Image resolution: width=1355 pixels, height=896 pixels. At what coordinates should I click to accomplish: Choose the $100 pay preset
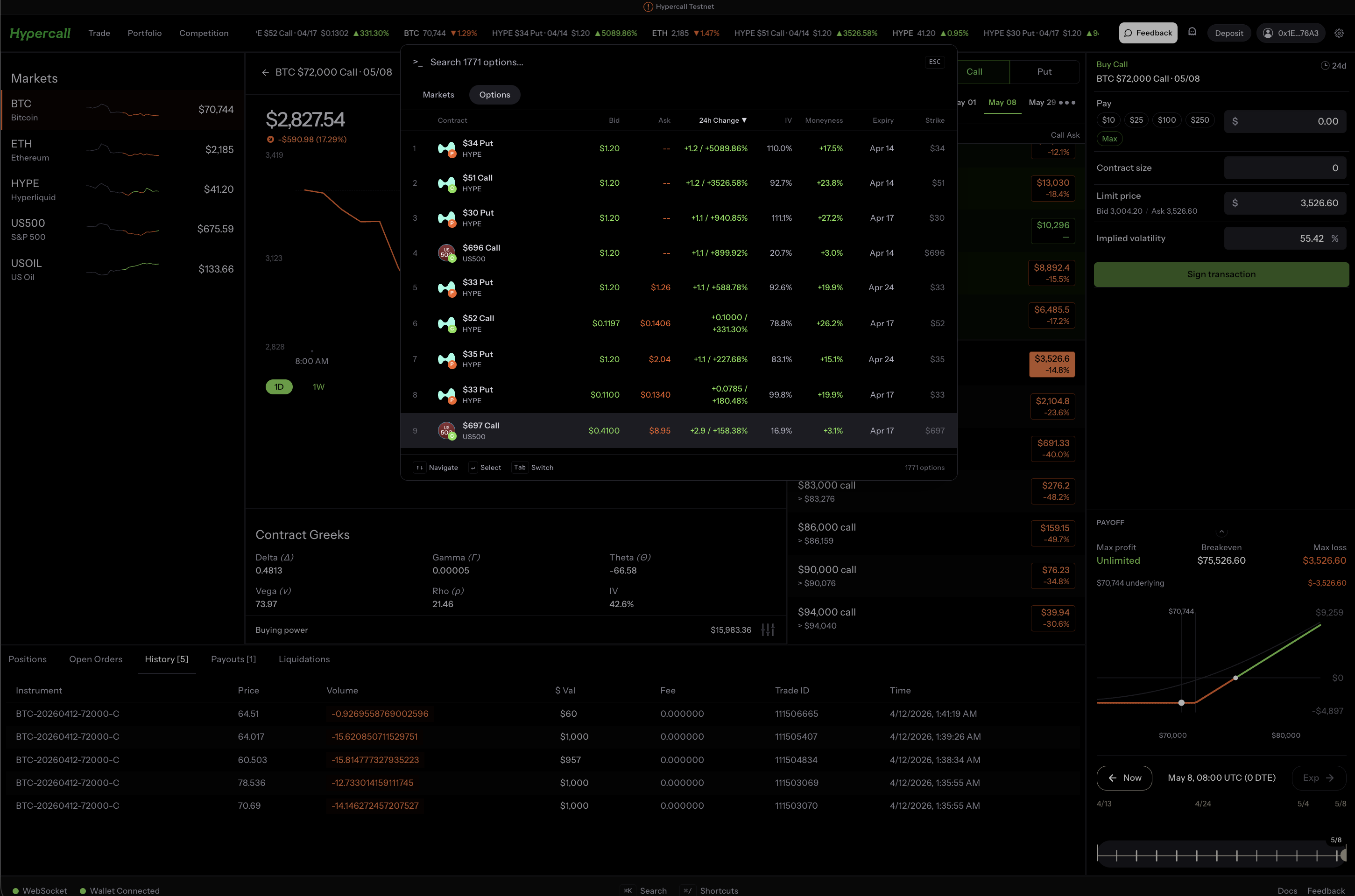[x=1166, y=120]
